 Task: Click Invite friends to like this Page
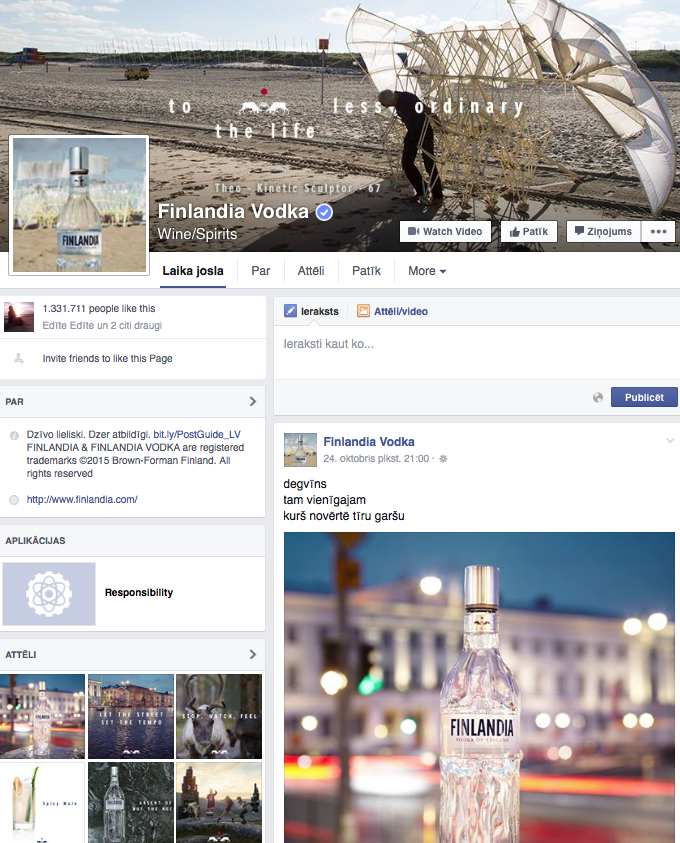click(x=108, y=358)
